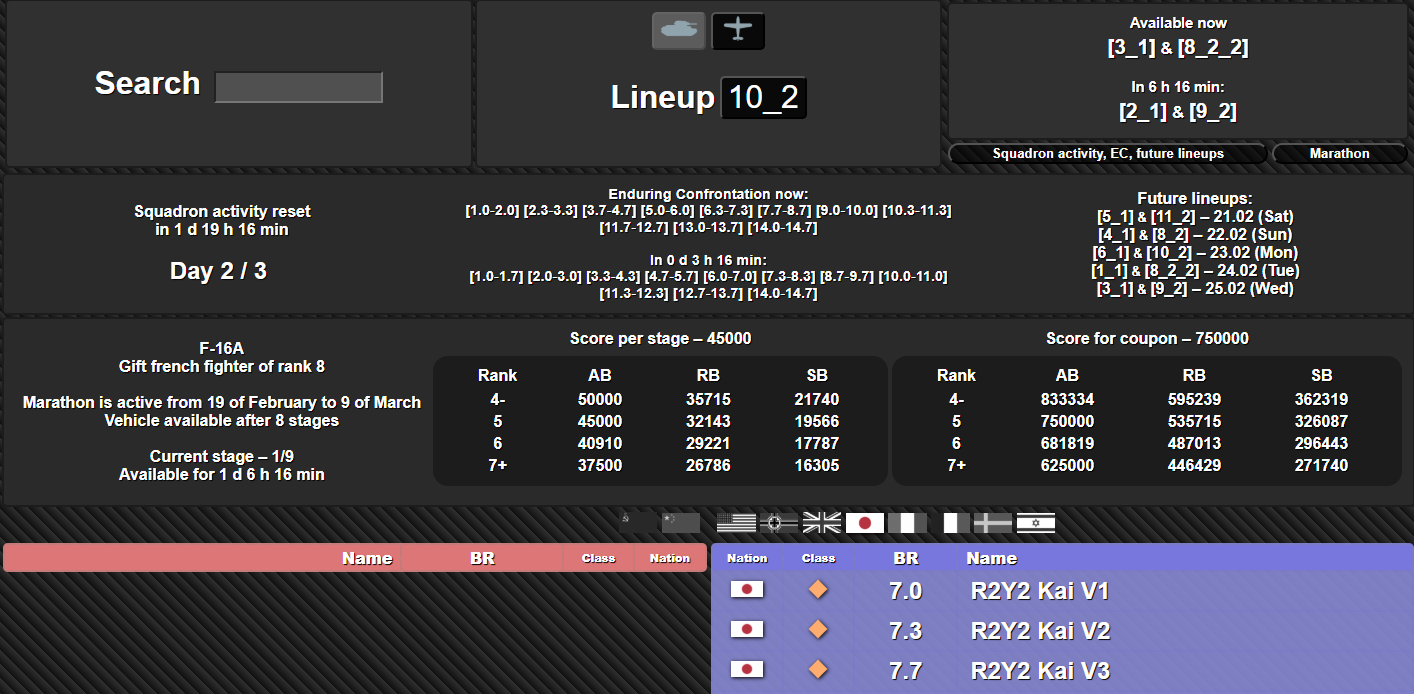Click the Search input field
This screenshot has width=1414, height=694.
pos(298,87)
